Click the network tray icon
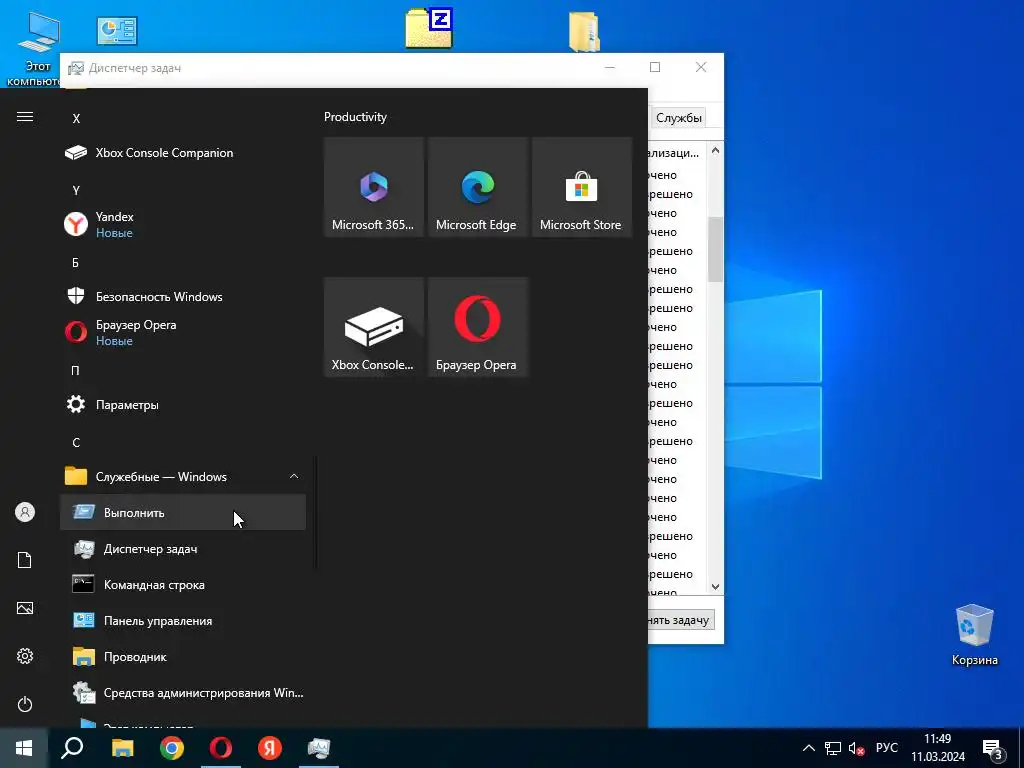This screenshot has width=1024, height=768. pyautogui.click(x=833, y=748)
